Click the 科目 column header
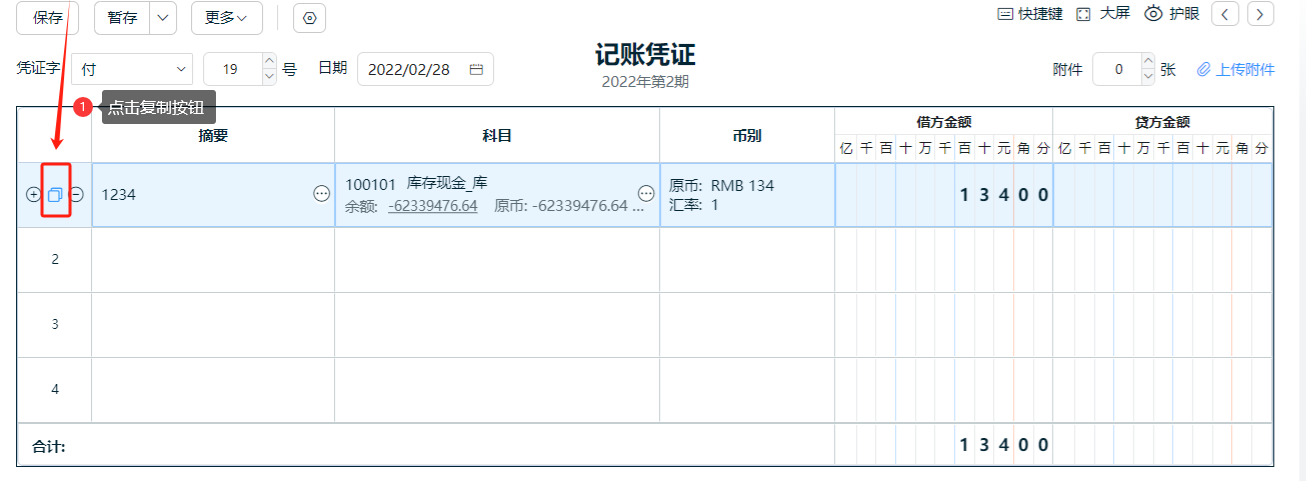 pyautogui.click(x=497, y=135)
